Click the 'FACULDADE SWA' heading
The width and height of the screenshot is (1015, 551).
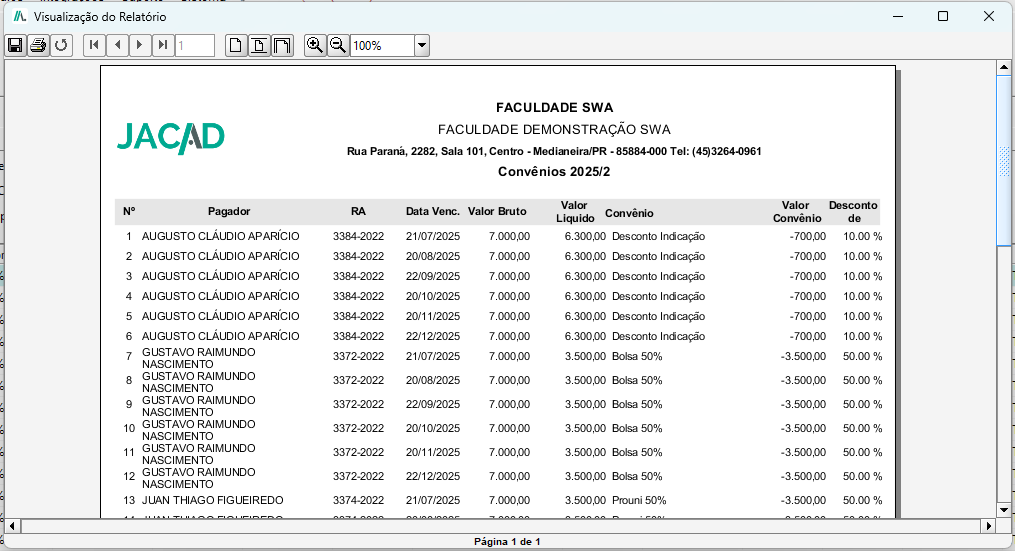(x=555, y=107)
